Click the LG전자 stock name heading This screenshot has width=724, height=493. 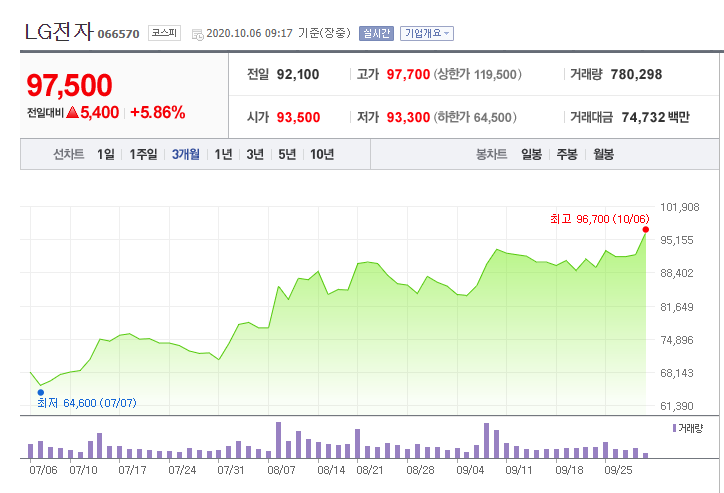(58, 32)
